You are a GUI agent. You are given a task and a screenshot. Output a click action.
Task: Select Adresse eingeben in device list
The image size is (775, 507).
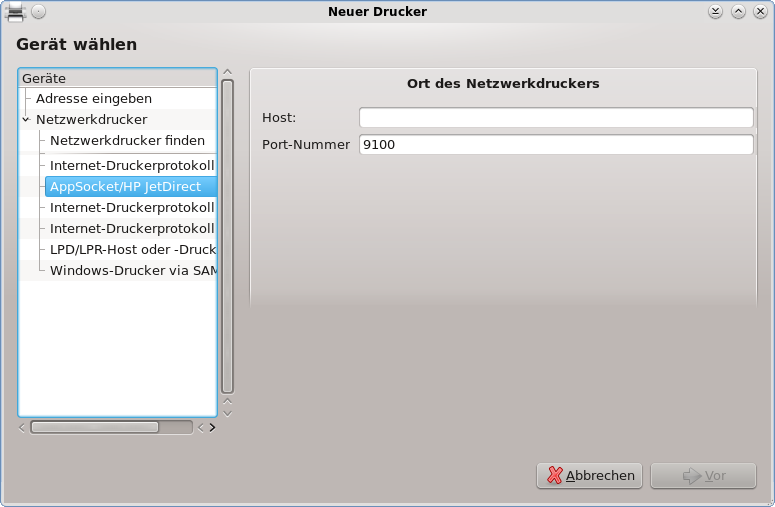[x=93, y=98]
